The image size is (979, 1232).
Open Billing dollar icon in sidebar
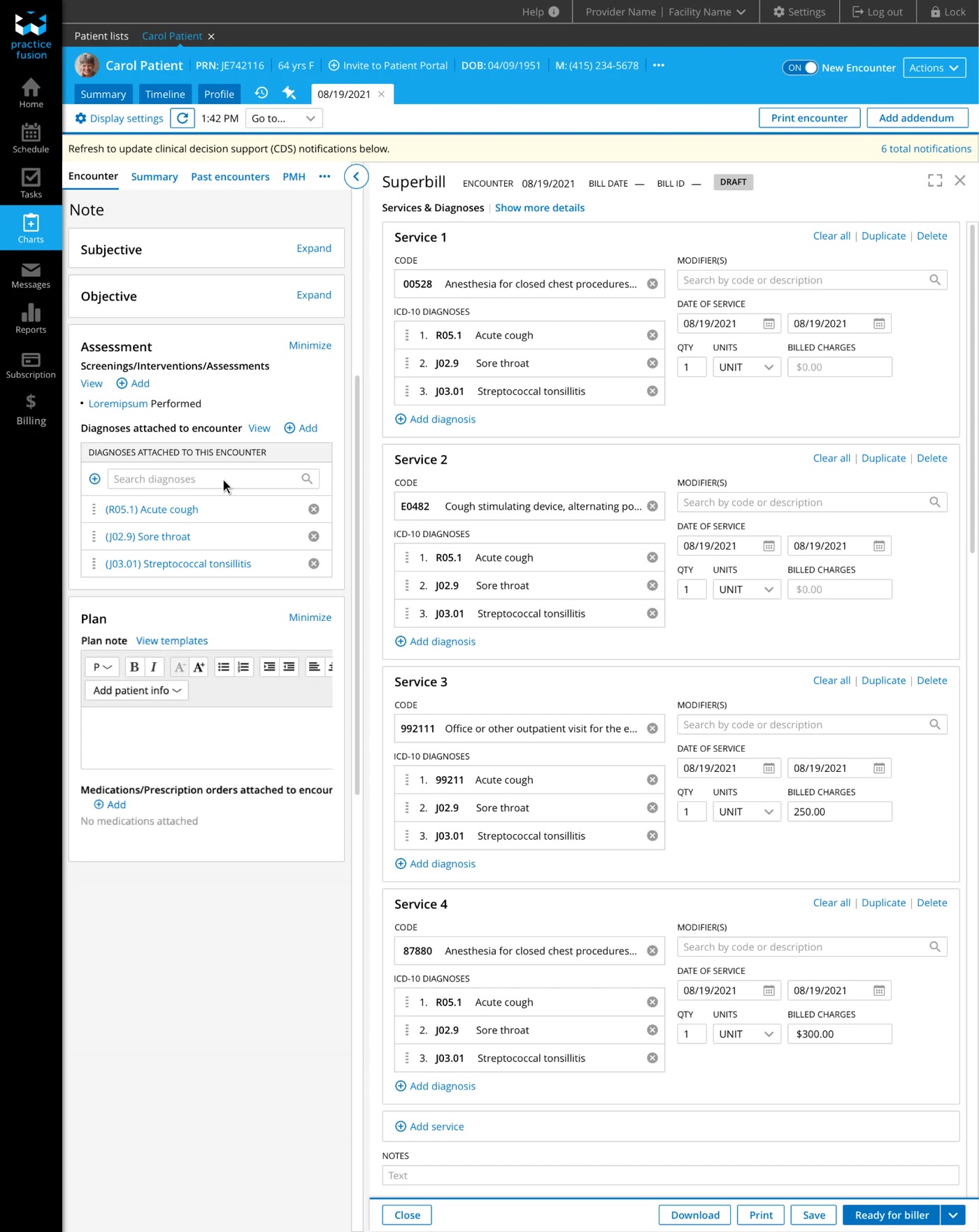(31, 409)
